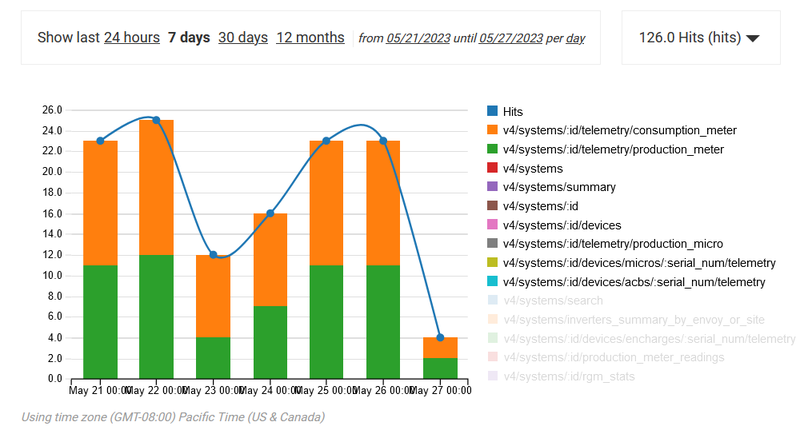The width and height of the screenshot is (800, 434).
Task: Toggle the green production_meter legend swatch
Action: tap(492, 150)
